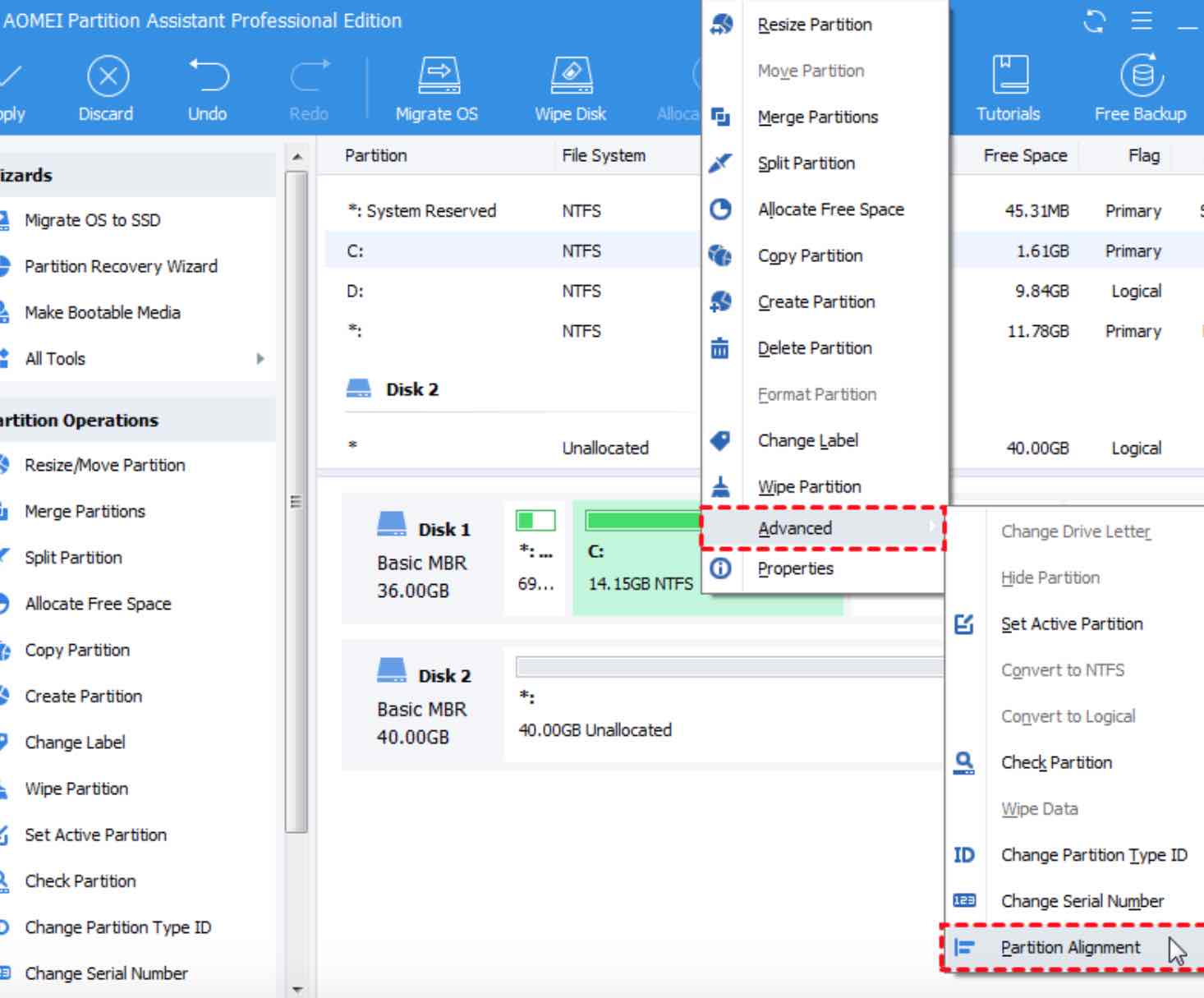Click Copy Partition icon in context menu

click(720, 255)
